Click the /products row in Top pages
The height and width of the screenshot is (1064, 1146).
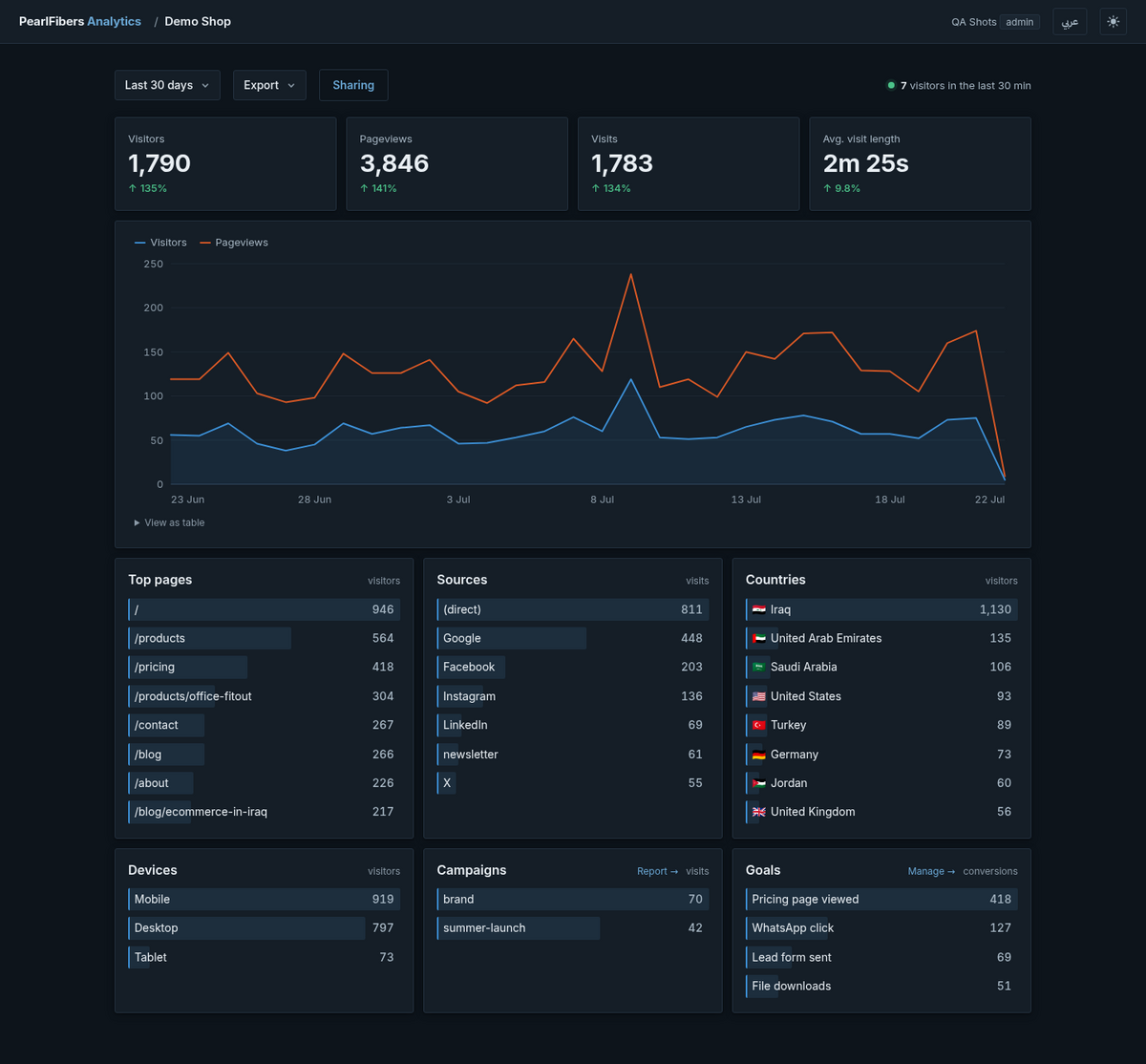click(264, 638)
